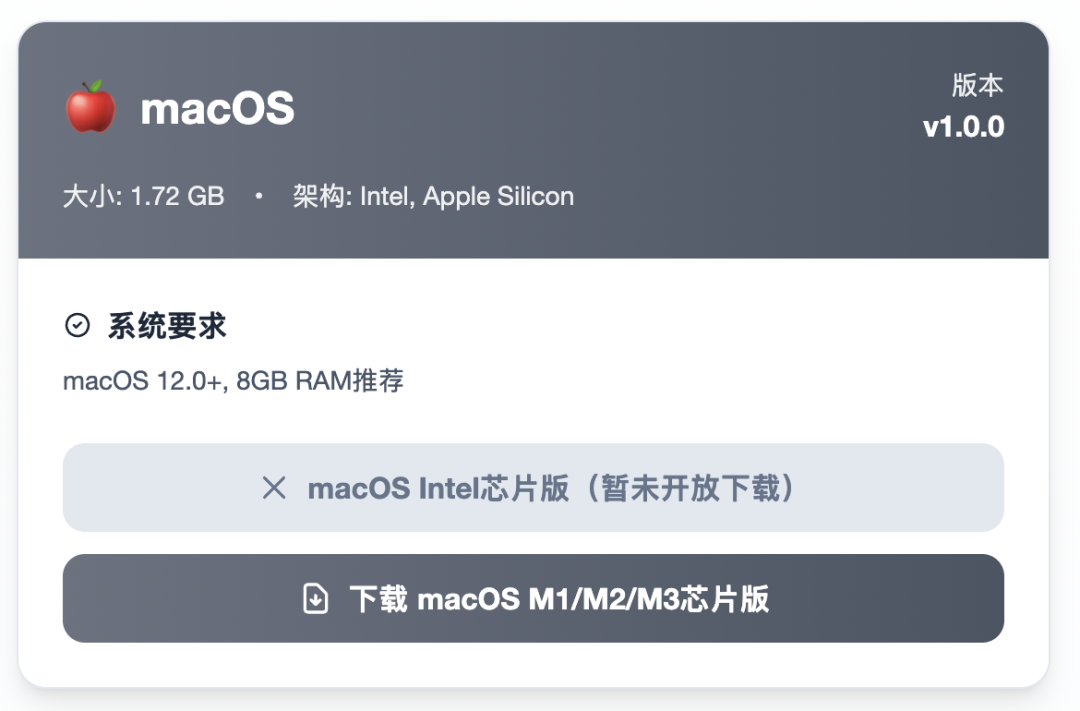Click the file download icon
Image resolution: width=1080 pixels, height=711 pixels.
(315, 598)
